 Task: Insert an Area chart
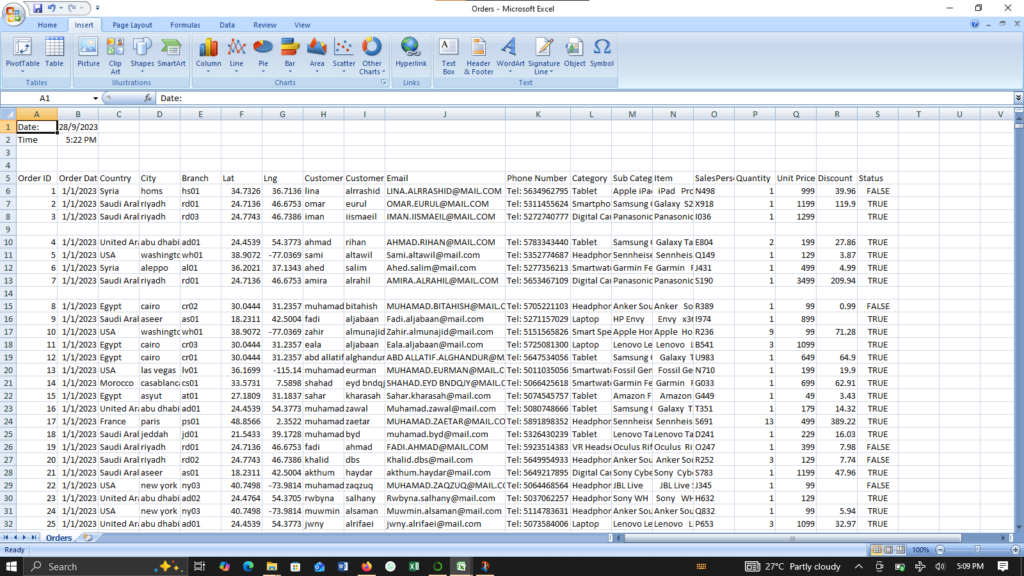(x=317, y=55)
